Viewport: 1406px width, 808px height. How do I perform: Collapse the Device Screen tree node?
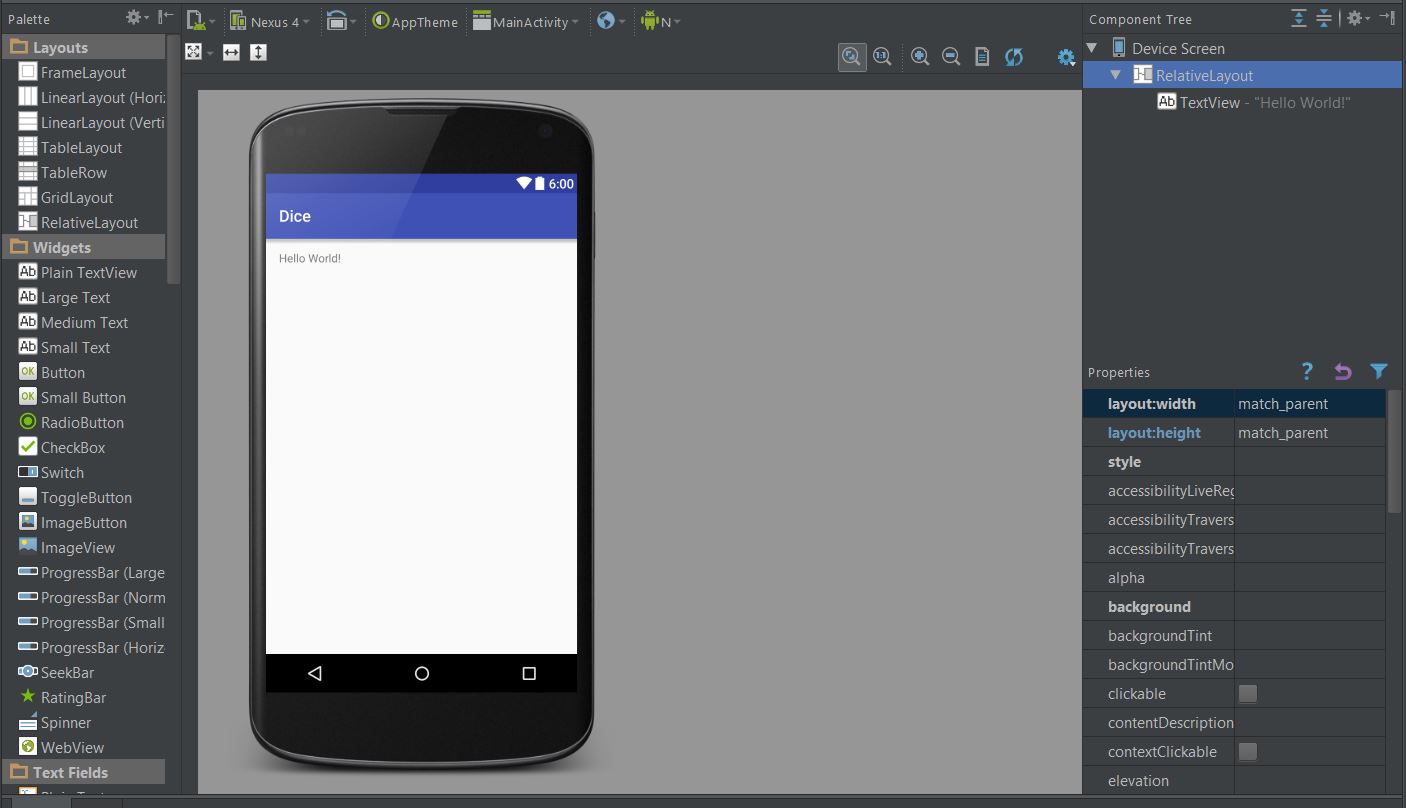(1092, 48)
